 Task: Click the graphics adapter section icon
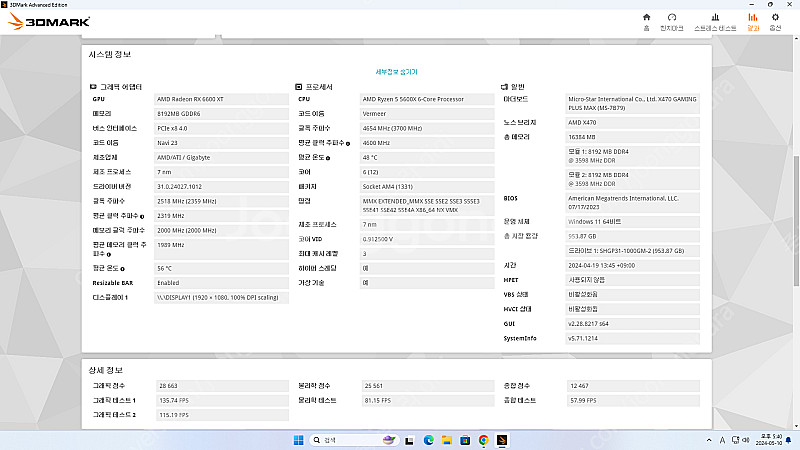[x=93, y=87]
